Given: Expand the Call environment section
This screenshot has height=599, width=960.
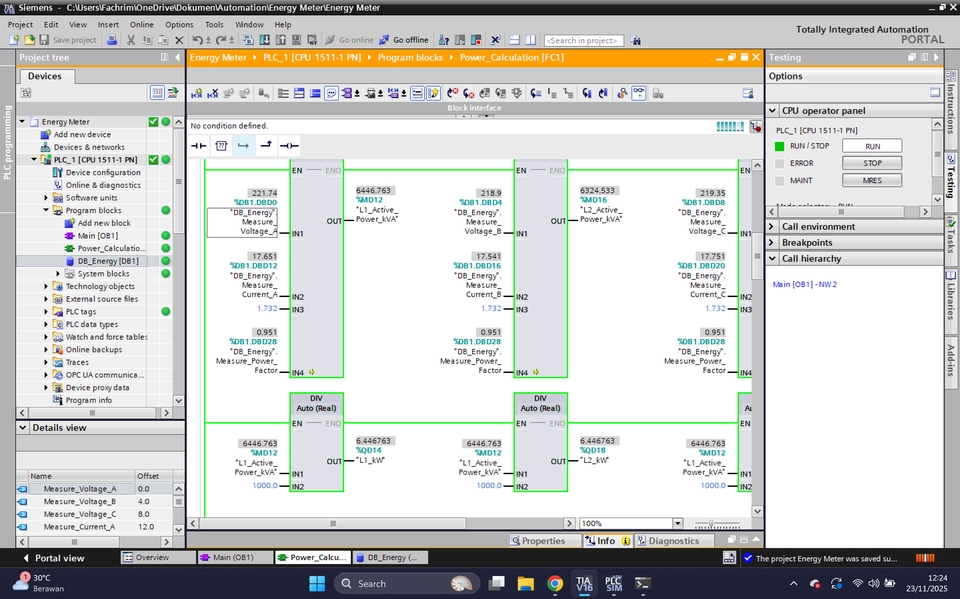Looking at the screenshot, I should tap(772, 226).
